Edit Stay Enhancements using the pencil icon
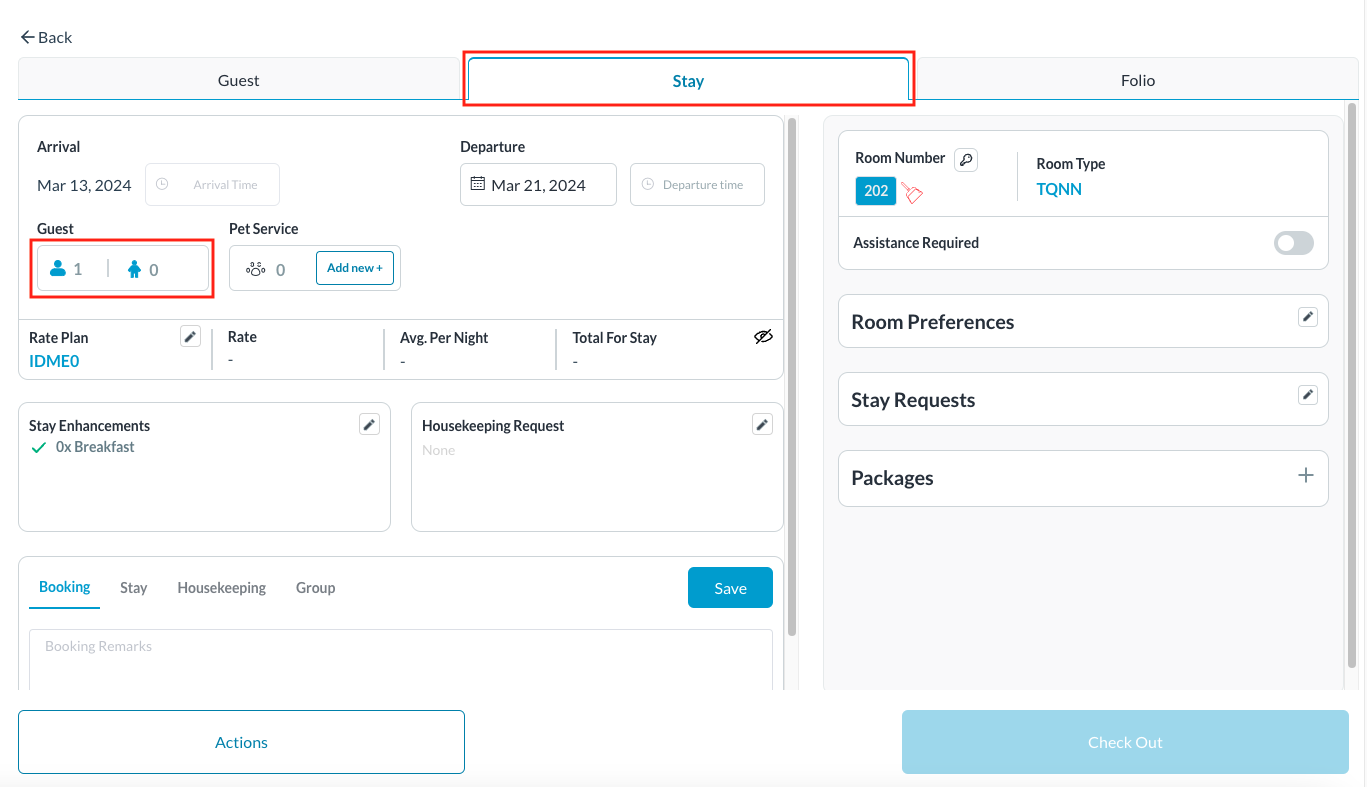The height and width of the screenshot is (787, 1367). [369, 425]
